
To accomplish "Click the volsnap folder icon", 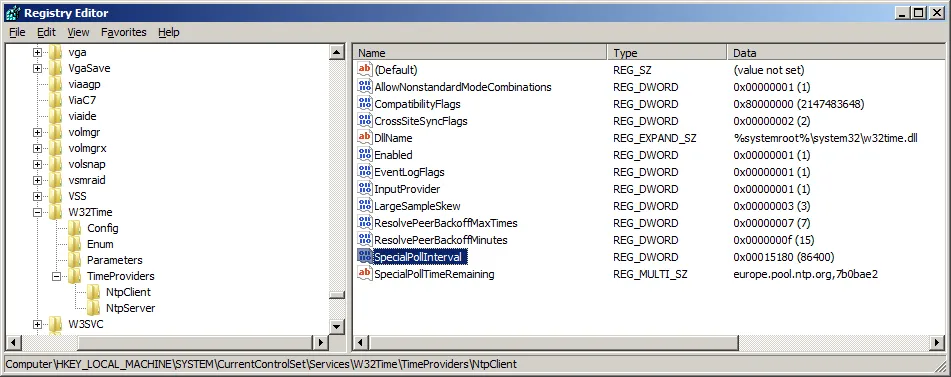I will coord(55,164).
